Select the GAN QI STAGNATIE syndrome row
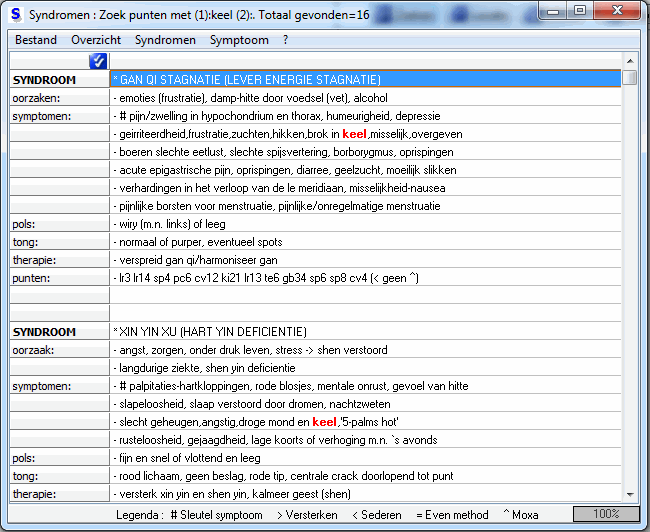This screenshot has height=532, width=650. 365,79
